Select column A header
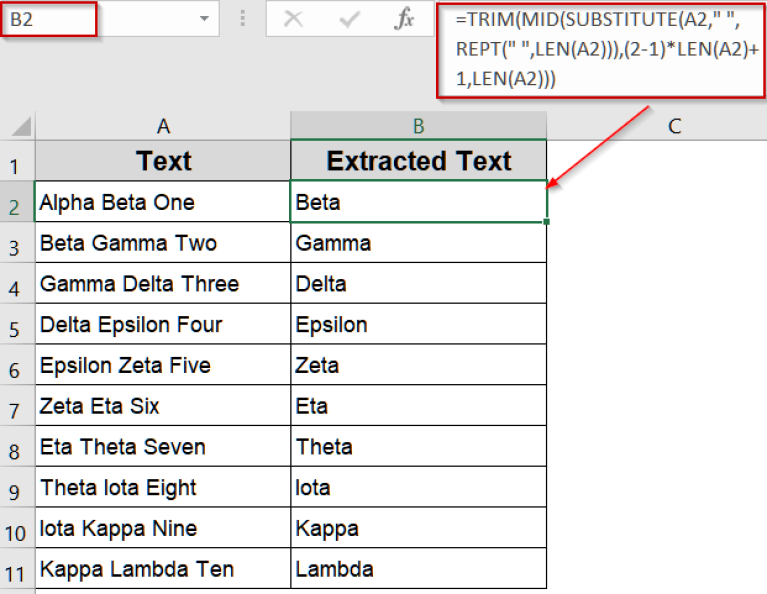The height and width of the screenshot is (594, 767). click(163, 126)
